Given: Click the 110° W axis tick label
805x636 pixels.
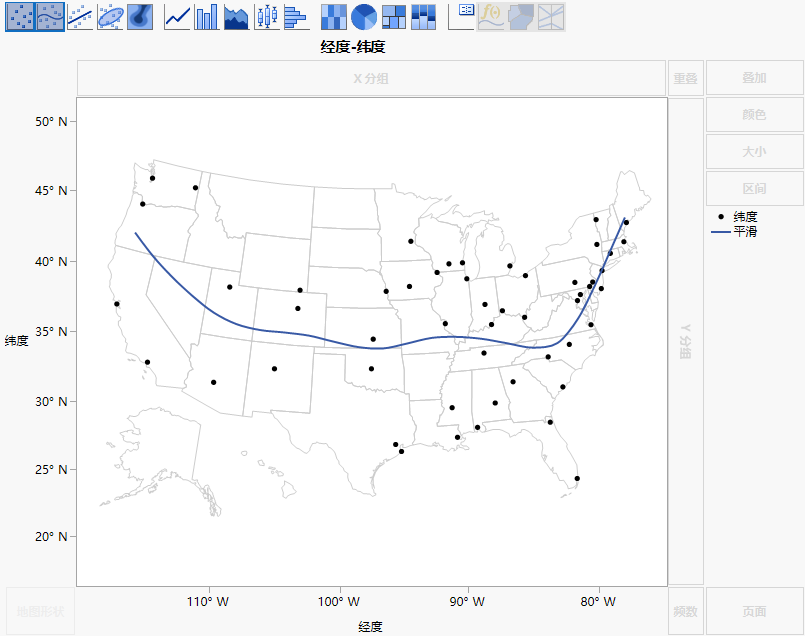Looking at the screenshot, I should point(208,602).
